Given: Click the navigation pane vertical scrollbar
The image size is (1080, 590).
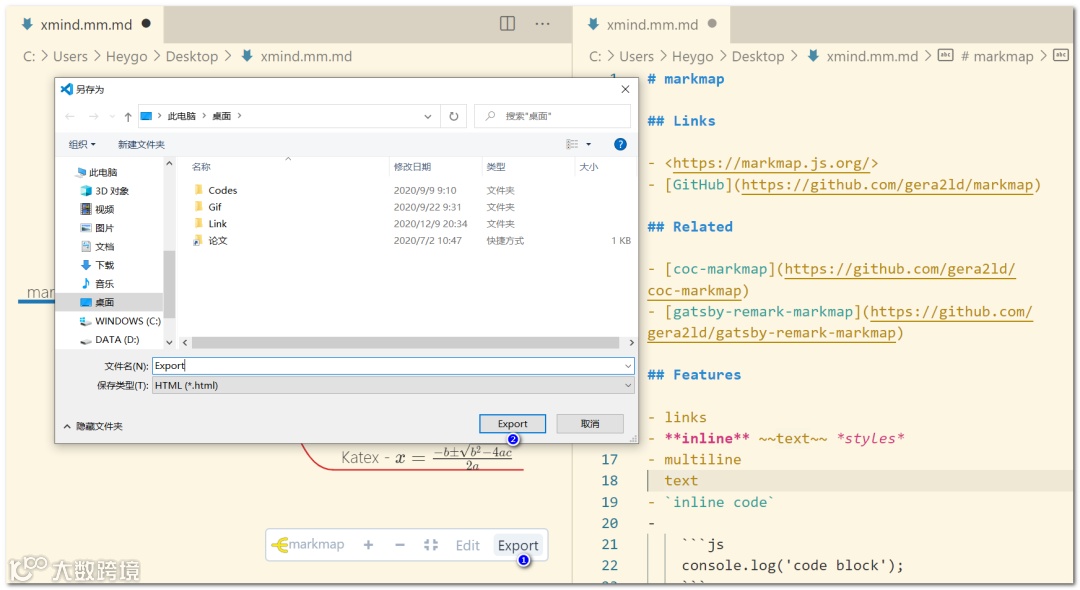Looking at the screenshot, I should (169, 284).
